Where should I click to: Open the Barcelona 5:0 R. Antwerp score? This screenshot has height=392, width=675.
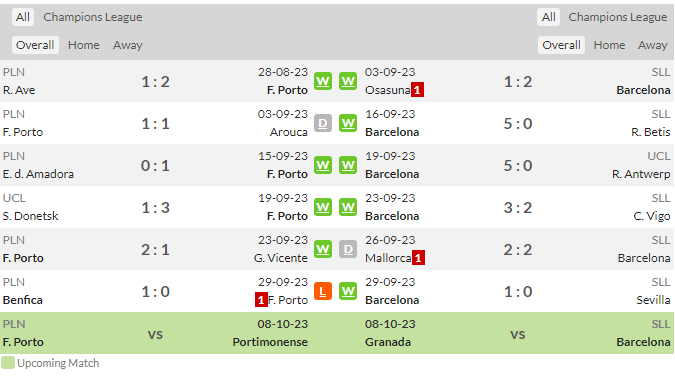[x=518, y=166]
